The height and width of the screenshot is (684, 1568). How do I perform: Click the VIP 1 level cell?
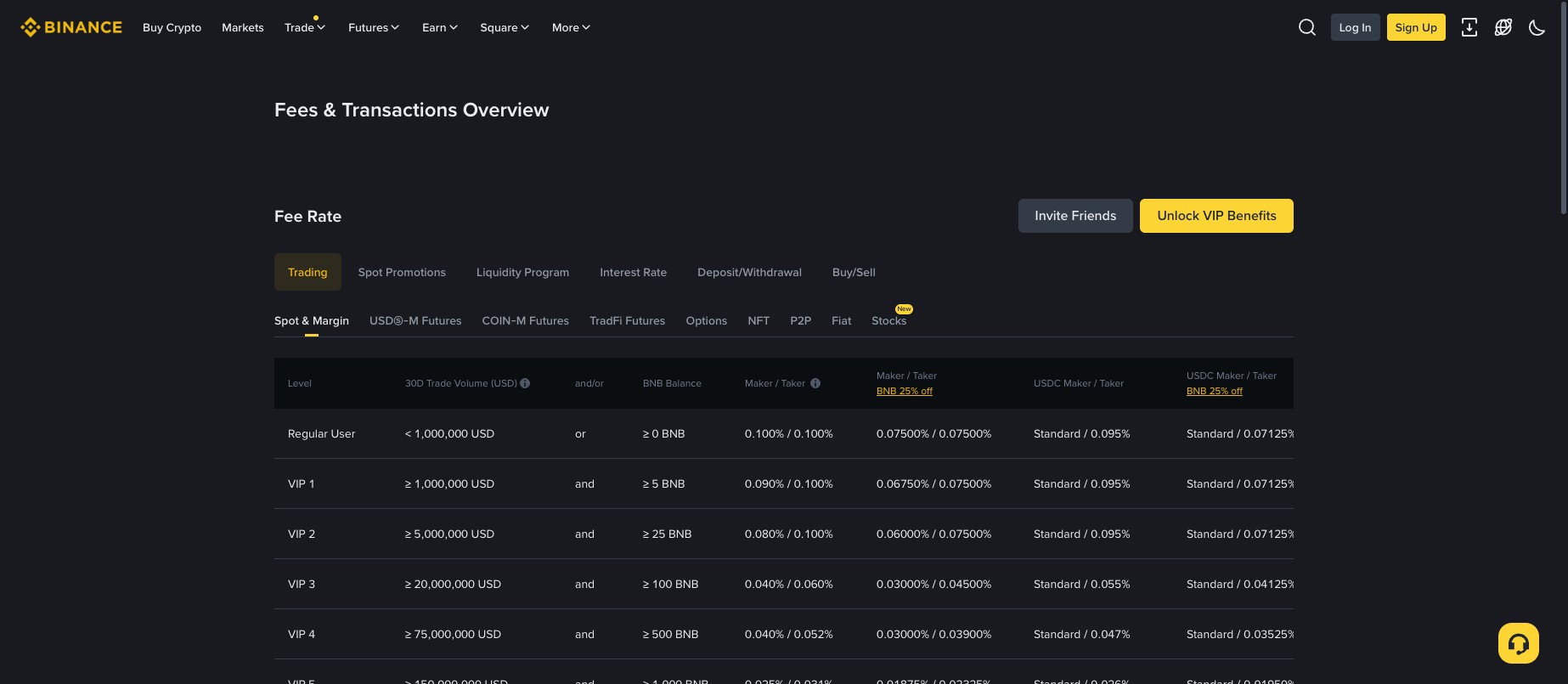pyautogui.click(x=301, y=483)
